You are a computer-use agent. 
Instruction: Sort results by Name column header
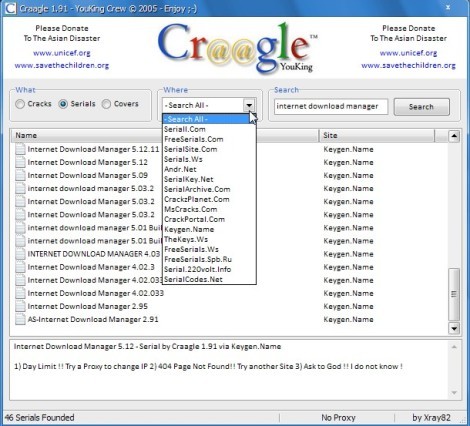pos(165,136)
